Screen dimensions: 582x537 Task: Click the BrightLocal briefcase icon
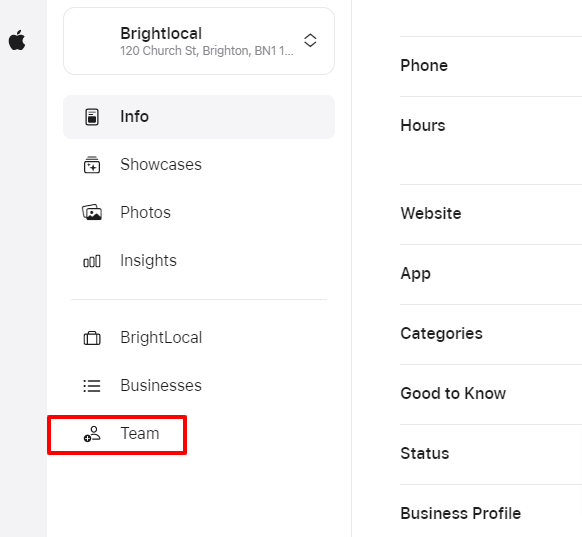click(92, 338)
